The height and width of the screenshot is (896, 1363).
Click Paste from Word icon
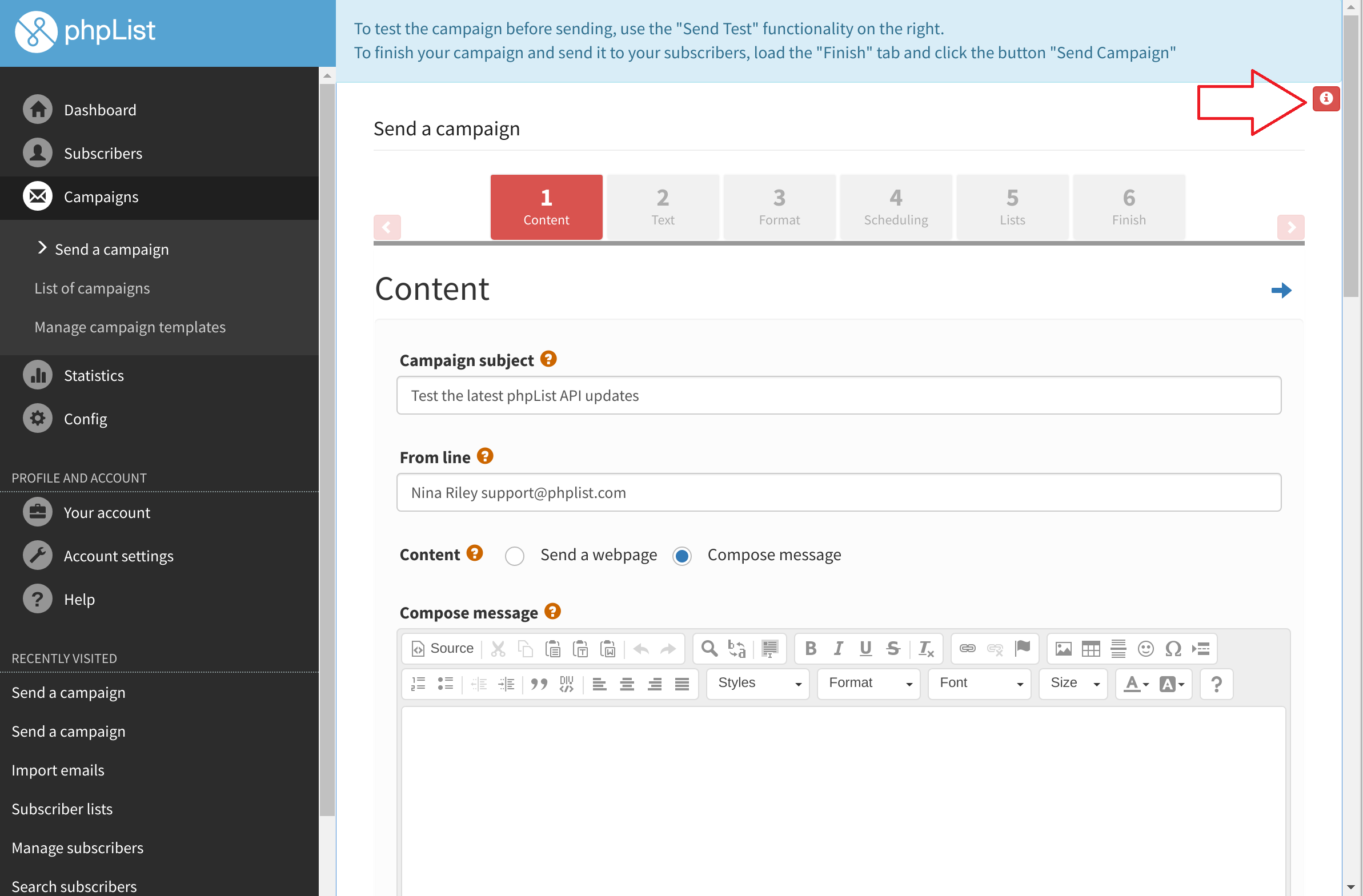point(608,649)
